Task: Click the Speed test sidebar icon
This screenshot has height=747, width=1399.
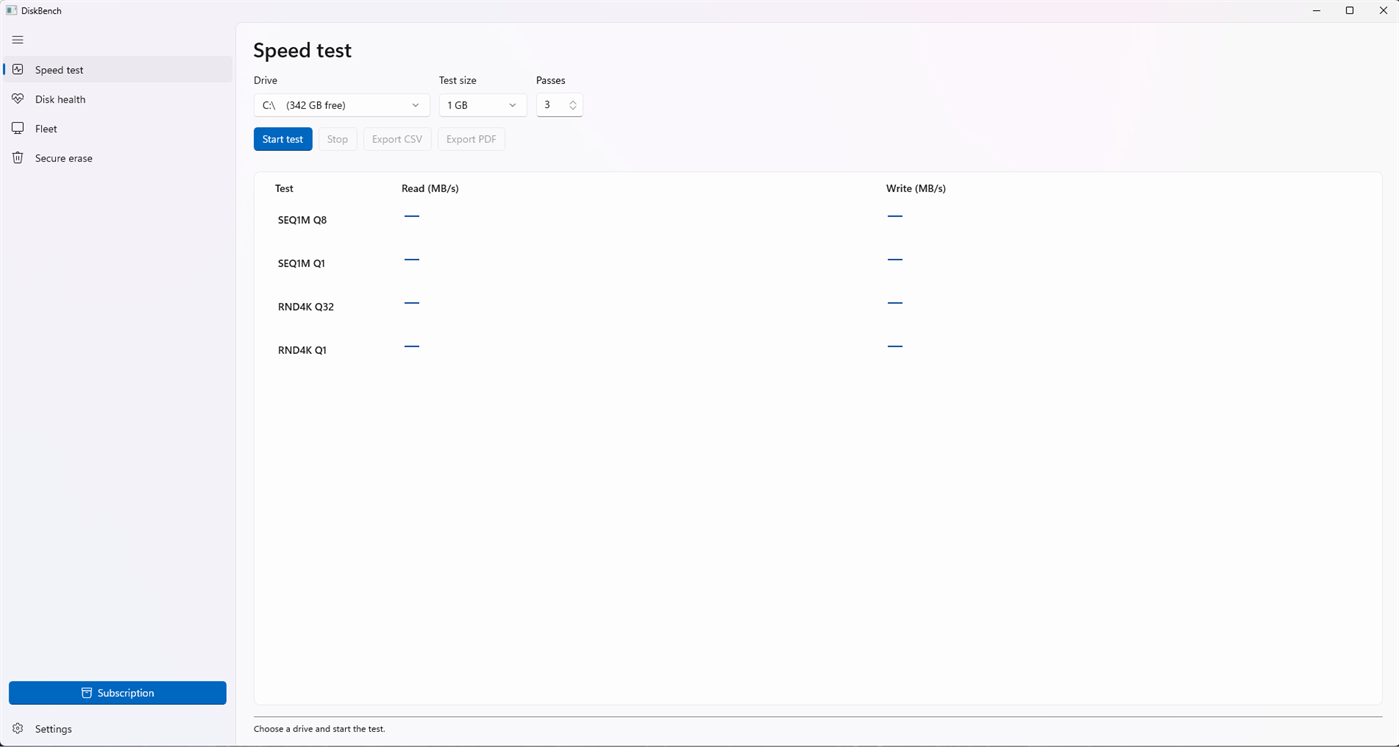Action: pyautogui.click(x=18, y=69)
